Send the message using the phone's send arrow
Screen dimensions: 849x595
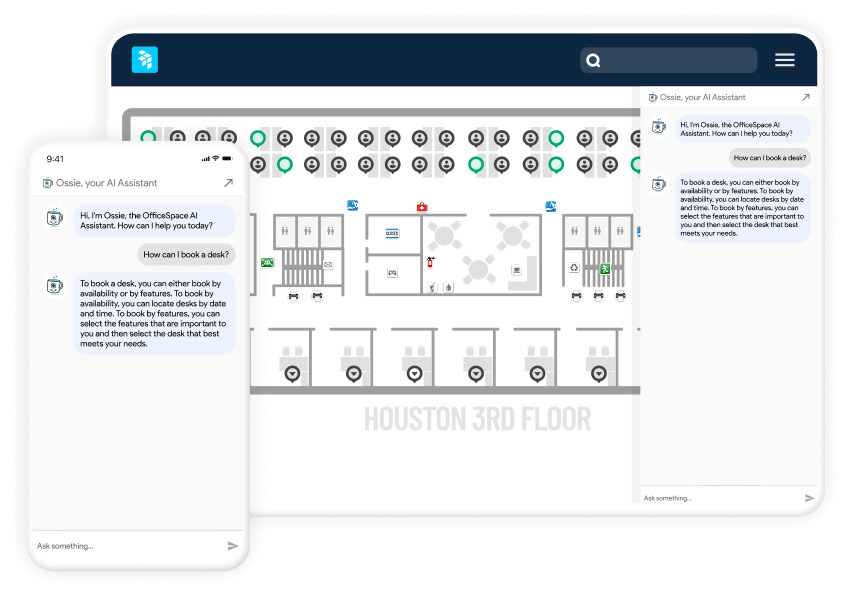pyautogui.click(x=233, y=546)
